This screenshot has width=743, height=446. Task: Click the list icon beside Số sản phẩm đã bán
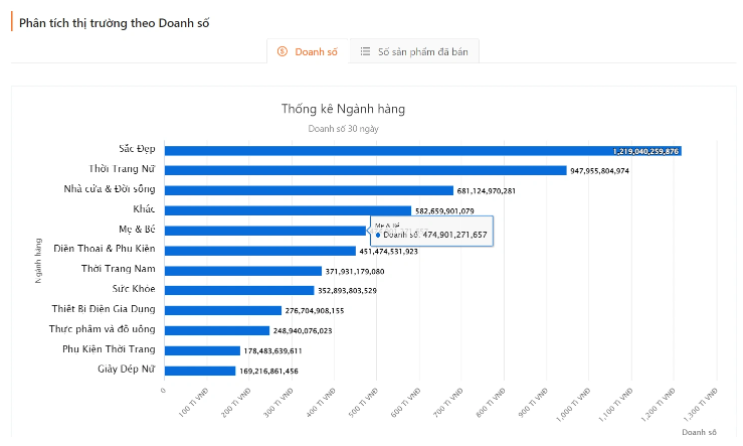pos(366,51)
